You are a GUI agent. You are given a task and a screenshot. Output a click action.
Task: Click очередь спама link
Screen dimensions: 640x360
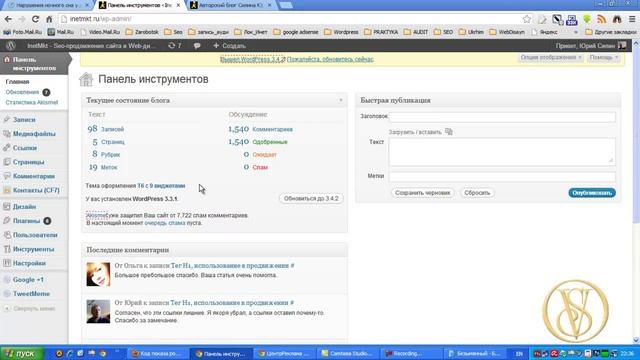(165, 223)
